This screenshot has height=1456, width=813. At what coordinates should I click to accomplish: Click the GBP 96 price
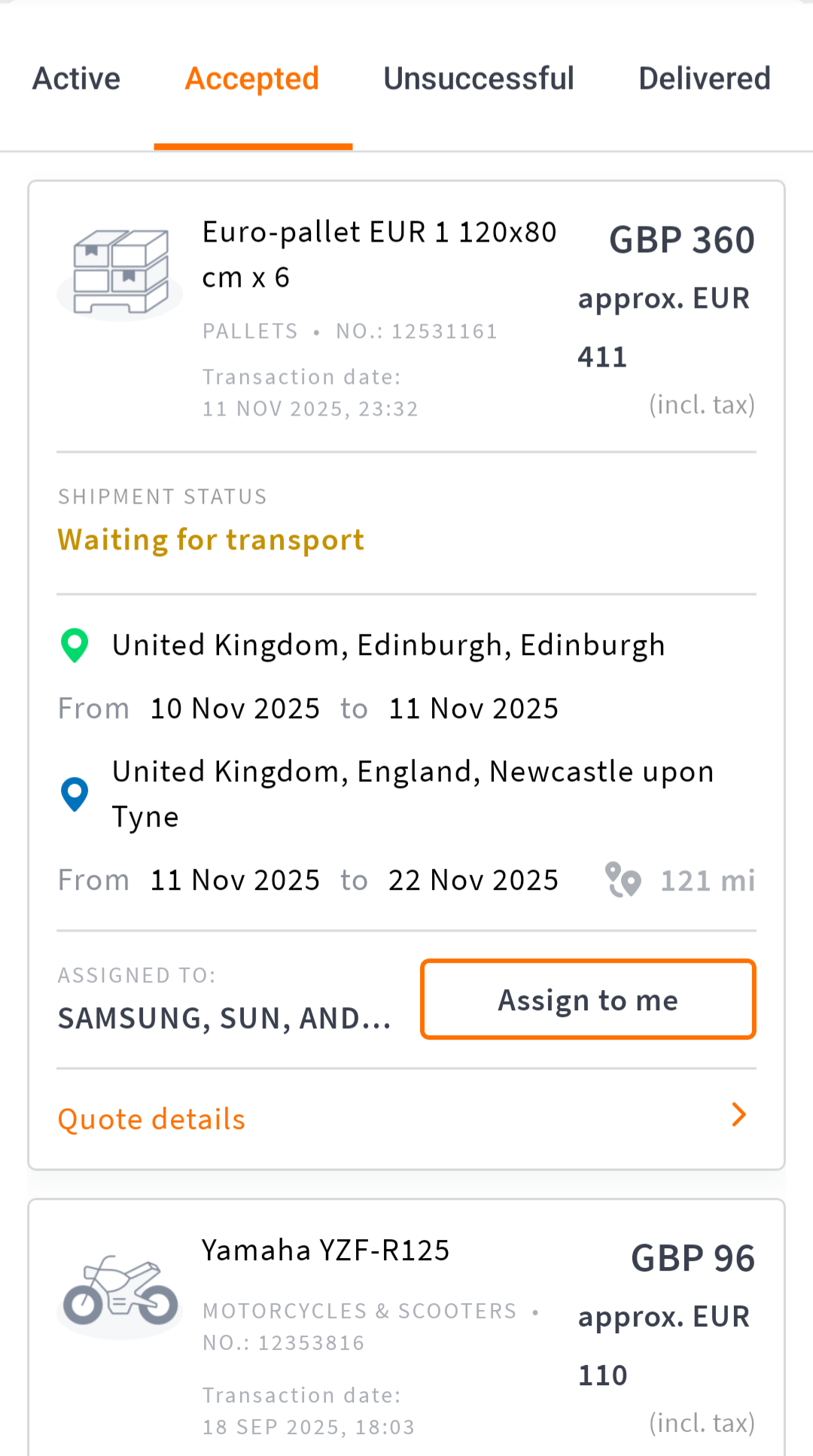click(692, 1259)
